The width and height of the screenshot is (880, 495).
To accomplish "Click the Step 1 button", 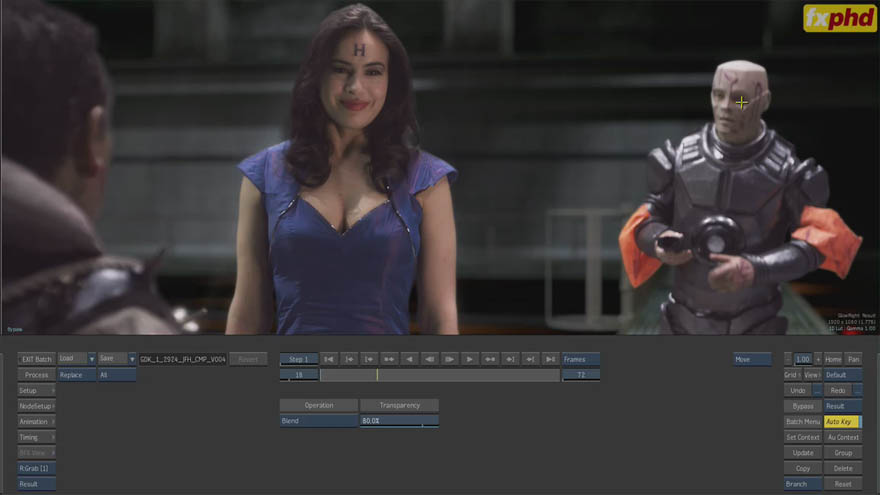I will pyautogui.click(x=299, y=359).
